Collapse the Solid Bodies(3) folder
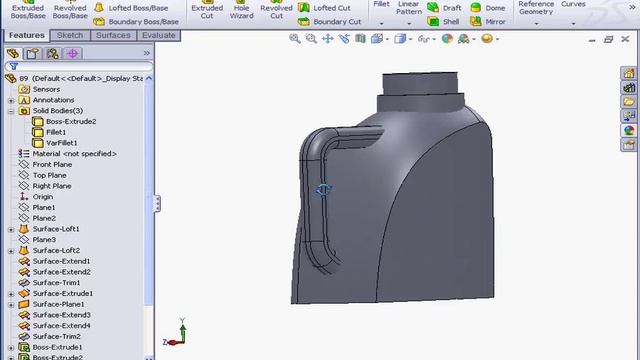640x360 pixels. coord(11,111)
